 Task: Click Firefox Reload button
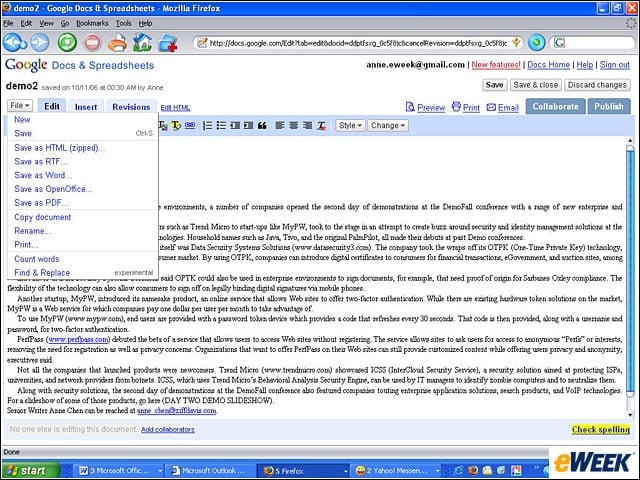67,42
